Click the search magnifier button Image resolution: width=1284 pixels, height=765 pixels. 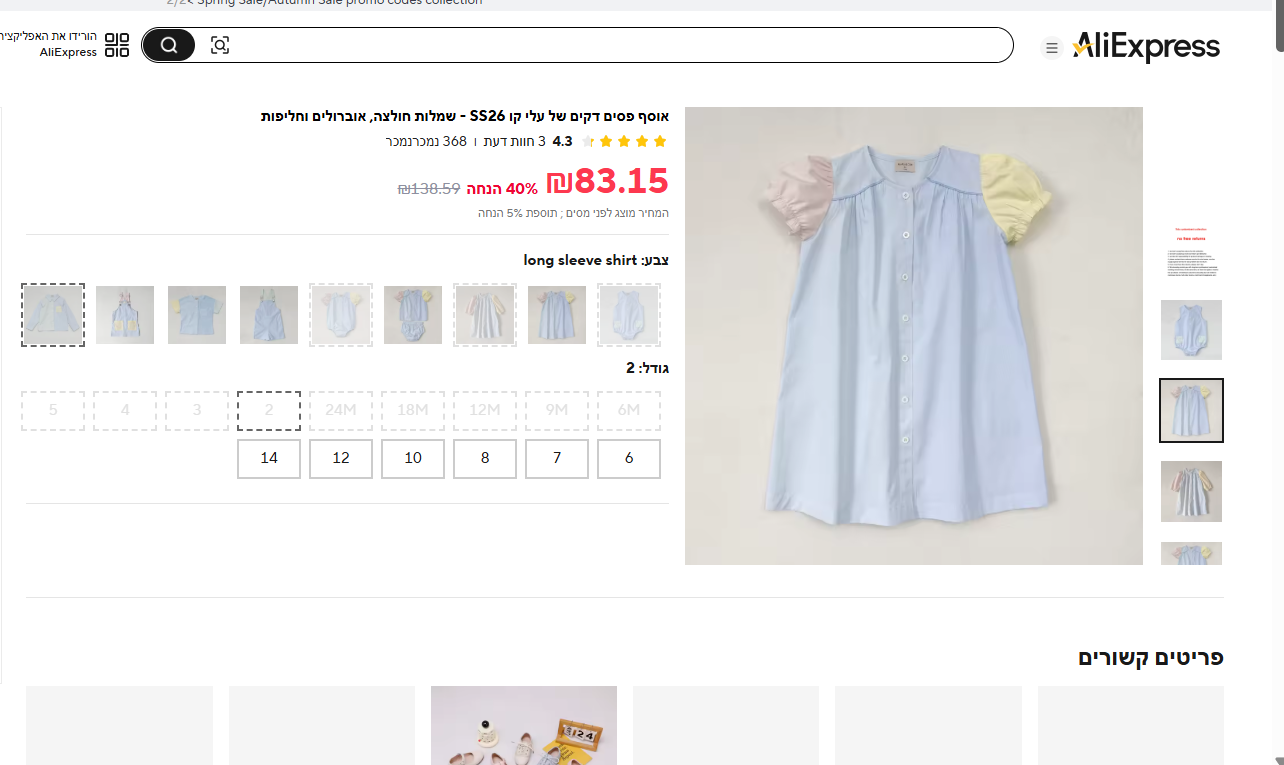[x=169, y=45]
